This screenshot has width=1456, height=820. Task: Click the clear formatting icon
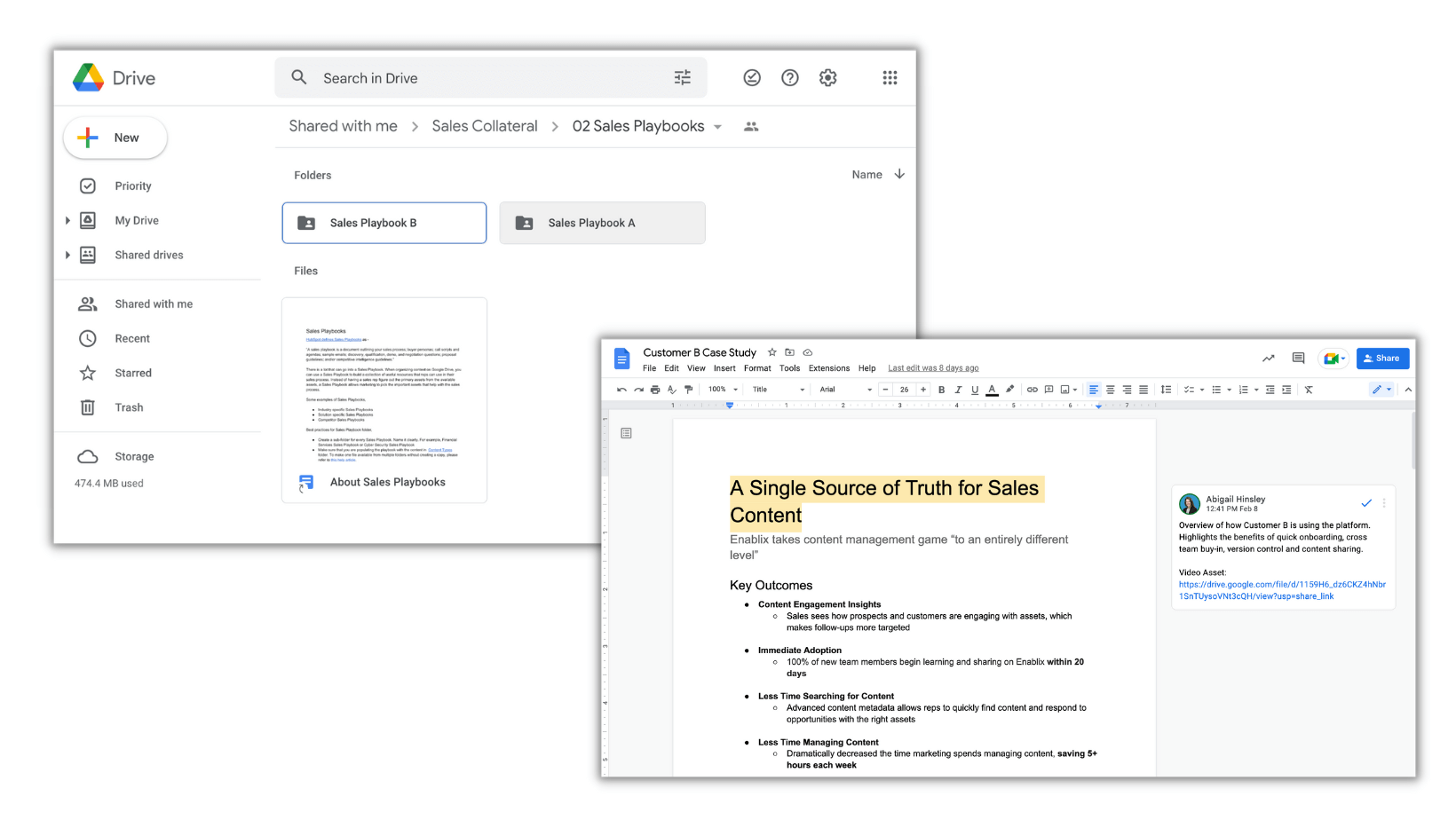coord(1309,390)
